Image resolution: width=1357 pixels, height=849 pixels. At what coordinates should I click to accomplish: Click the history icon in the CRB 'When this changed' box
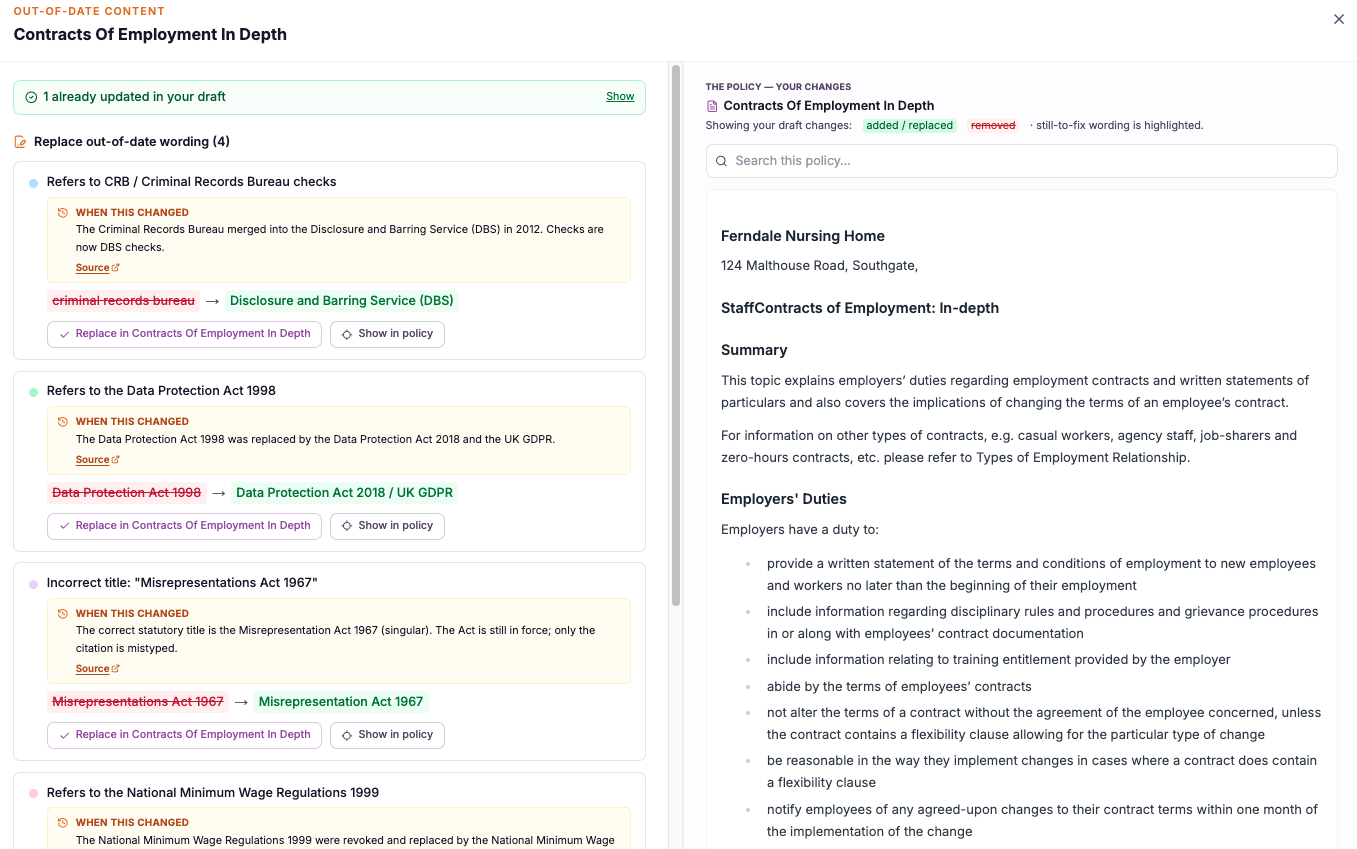(63, 213)
